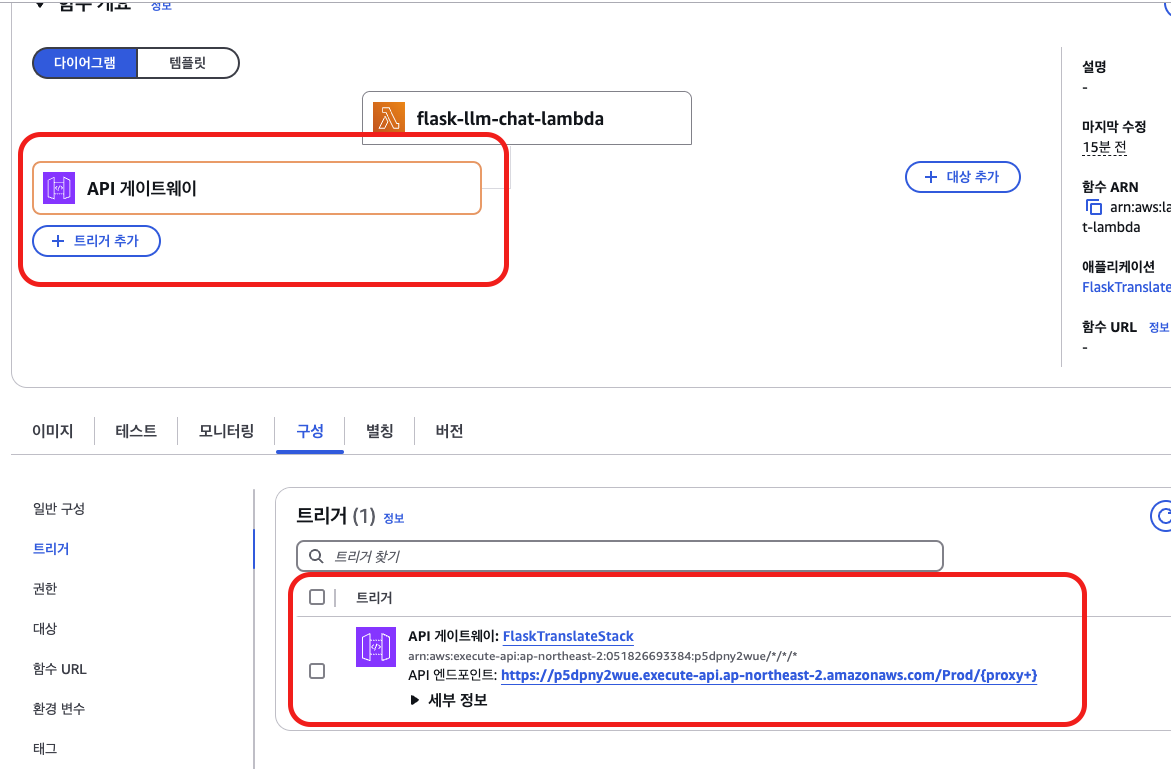Collapse the function overview section arrow
1171x769 pixels.
pos(40,5)
